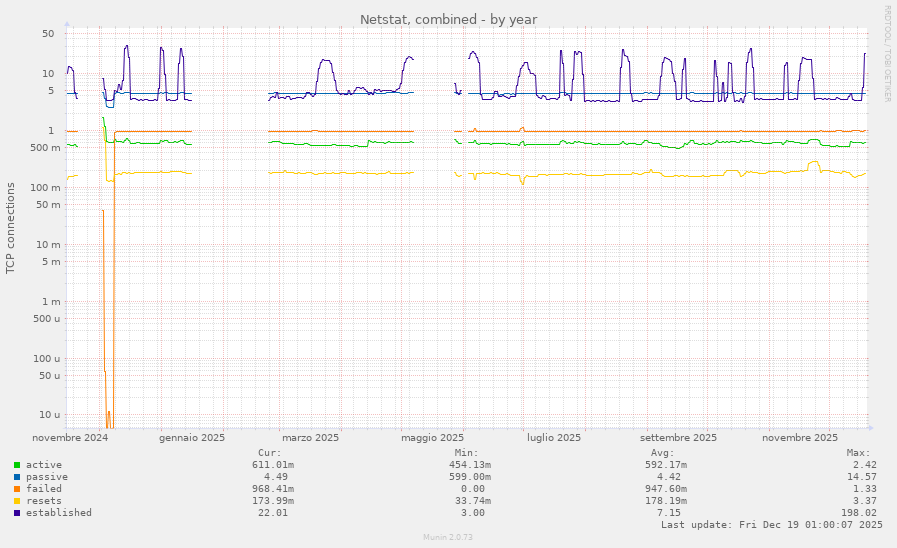Viewport: 897px width, 548px height.
Task: Click the 'Avg:' column header
Action: pyautogui.click(x=662, y=453)
